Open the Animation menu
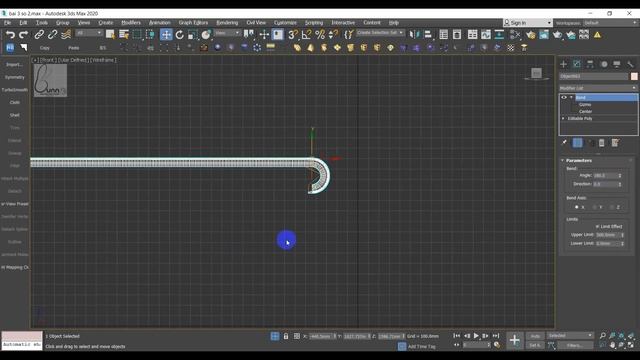This screenshot has height=360, width=640. [x=160, y=23]
